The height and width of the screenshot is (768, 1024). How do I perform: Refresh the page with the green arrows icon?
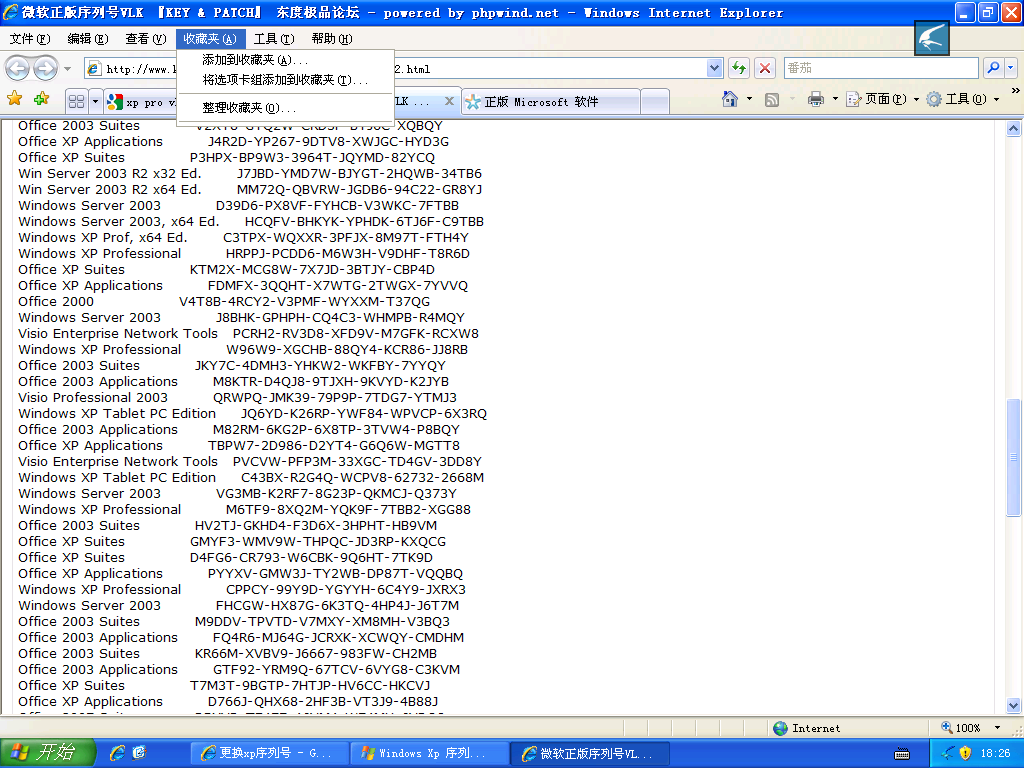(739, 68)
